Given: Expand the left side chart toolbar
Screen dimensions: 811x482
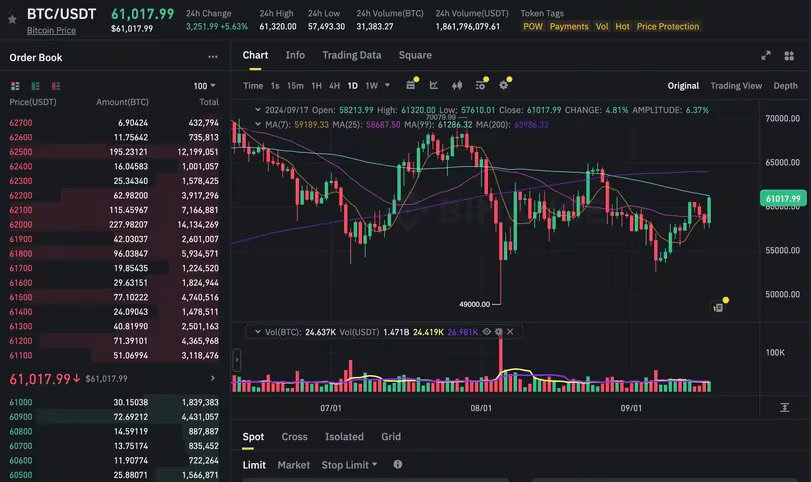Looking at the screenshot, I should click(237, 360).
